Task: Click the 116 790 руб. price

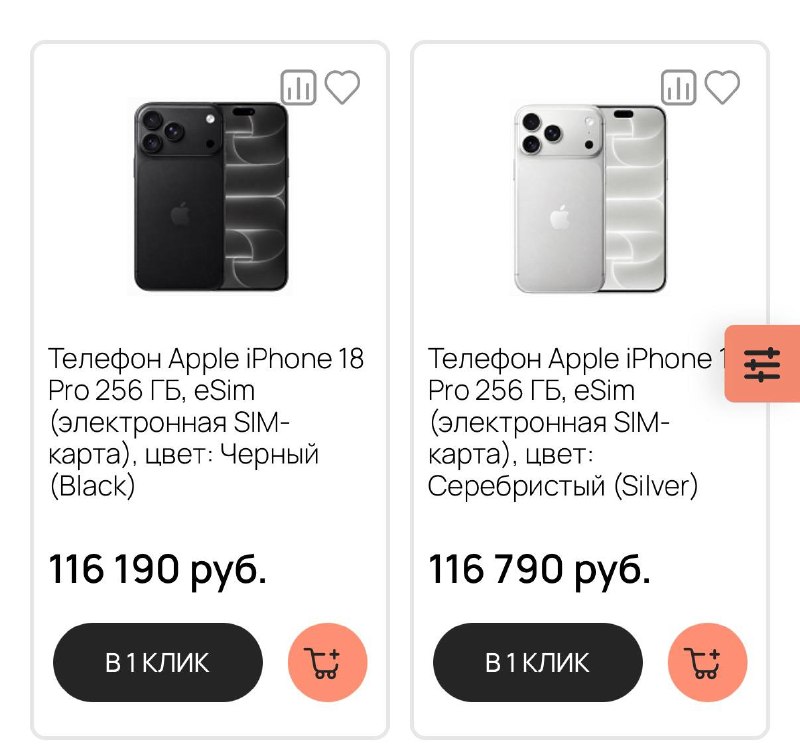Action: [539, 570]
